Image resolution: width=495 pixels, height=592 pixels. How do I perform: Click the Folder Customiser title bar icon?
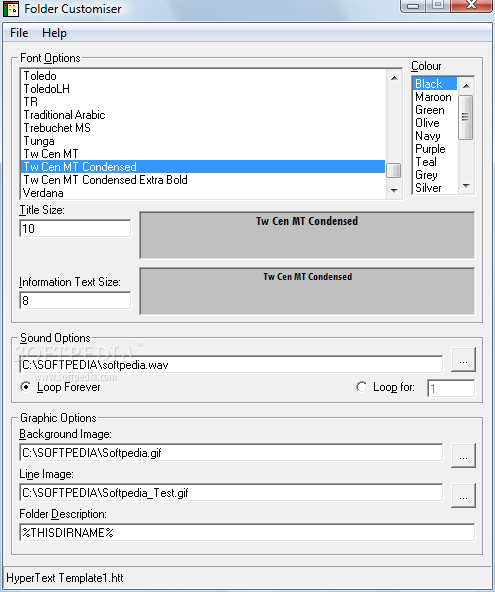pyautogui.click(x=11, y=9)
